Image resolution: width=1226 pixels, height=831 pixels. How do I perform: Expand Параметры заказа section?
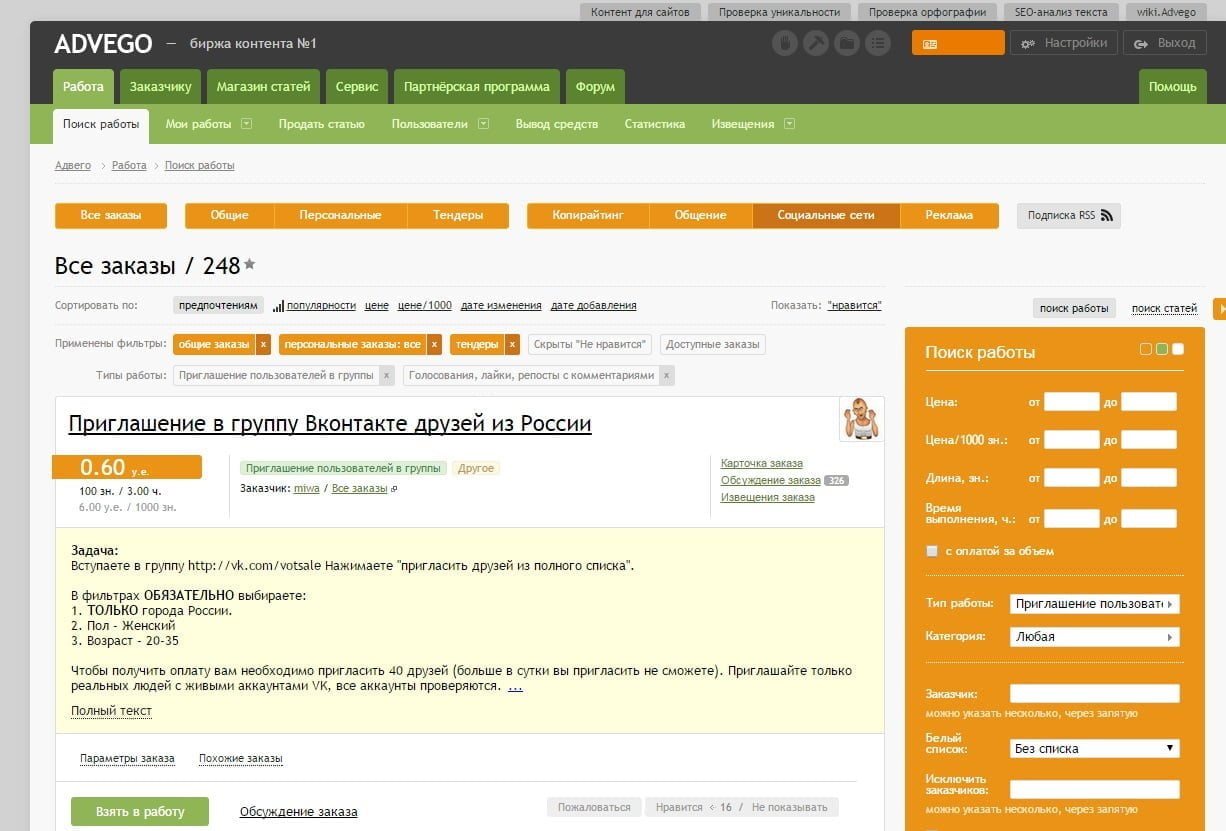pos(127,759)
